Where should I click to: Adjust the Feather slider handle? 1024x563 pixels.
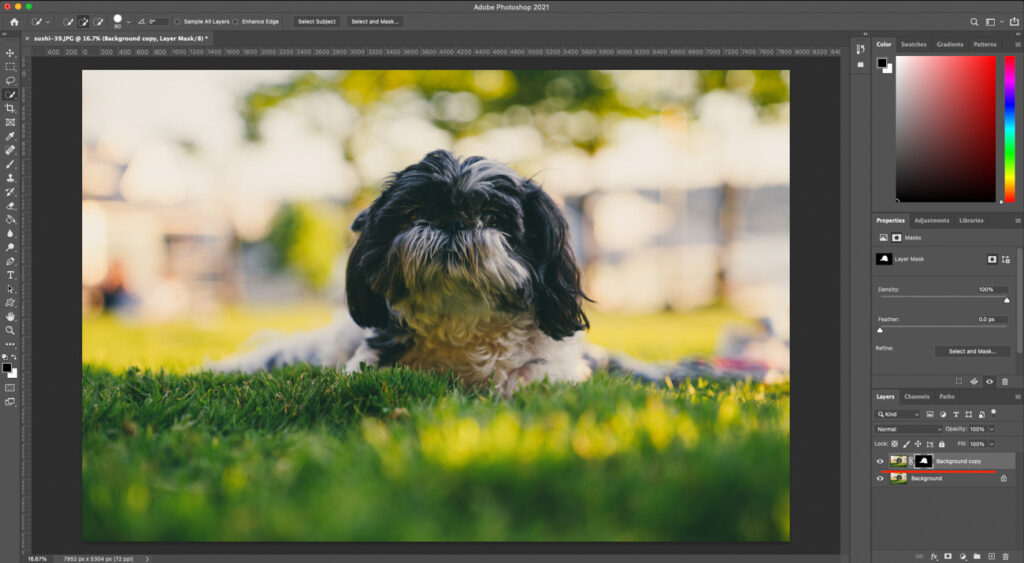click(x=880, y=330)
